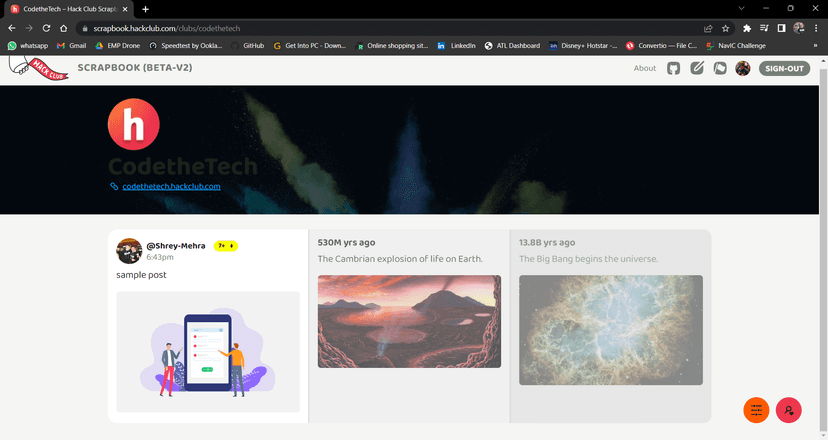
Task: Open the browser Extensions puzzle icon
Action: click(746, 28)
